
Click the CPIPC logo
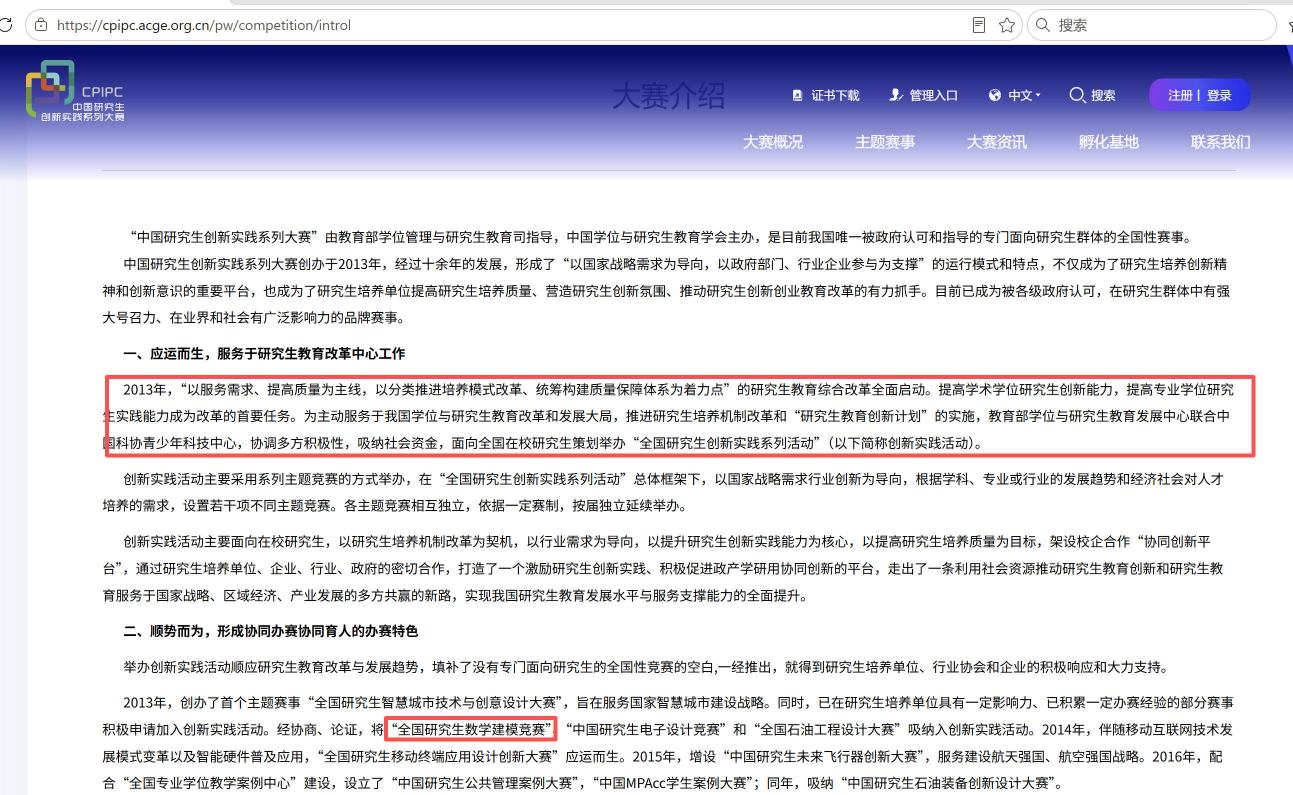coord(76,93)
